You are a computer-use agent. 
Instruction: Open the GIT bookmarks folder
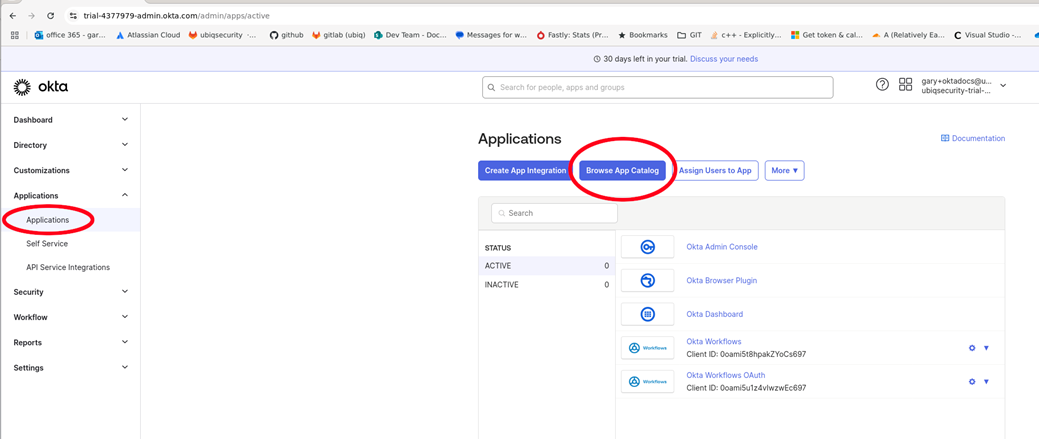[x=688, y=35]
